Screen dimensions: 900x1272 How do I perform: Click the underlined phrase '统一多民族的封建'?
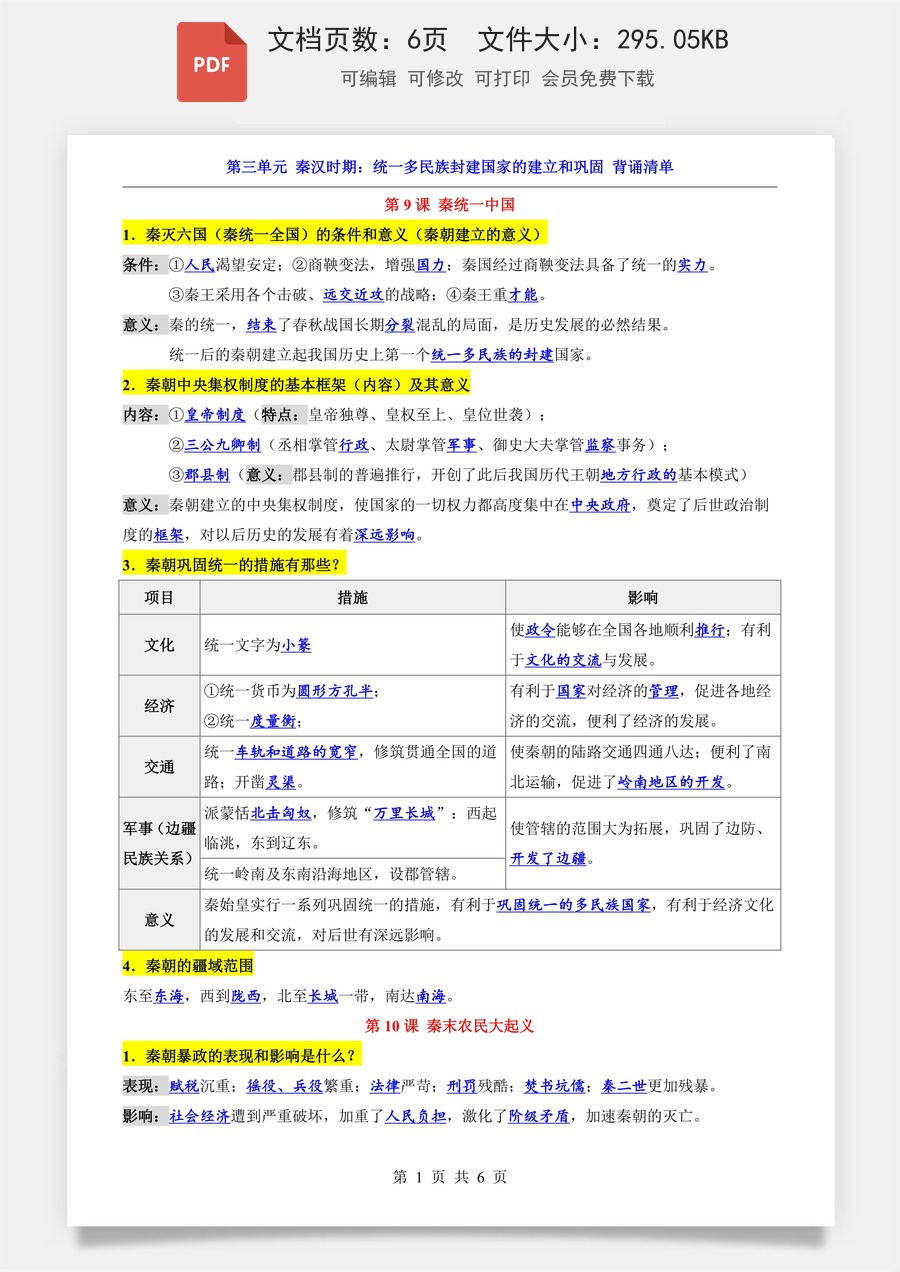(x=492, y=355)
